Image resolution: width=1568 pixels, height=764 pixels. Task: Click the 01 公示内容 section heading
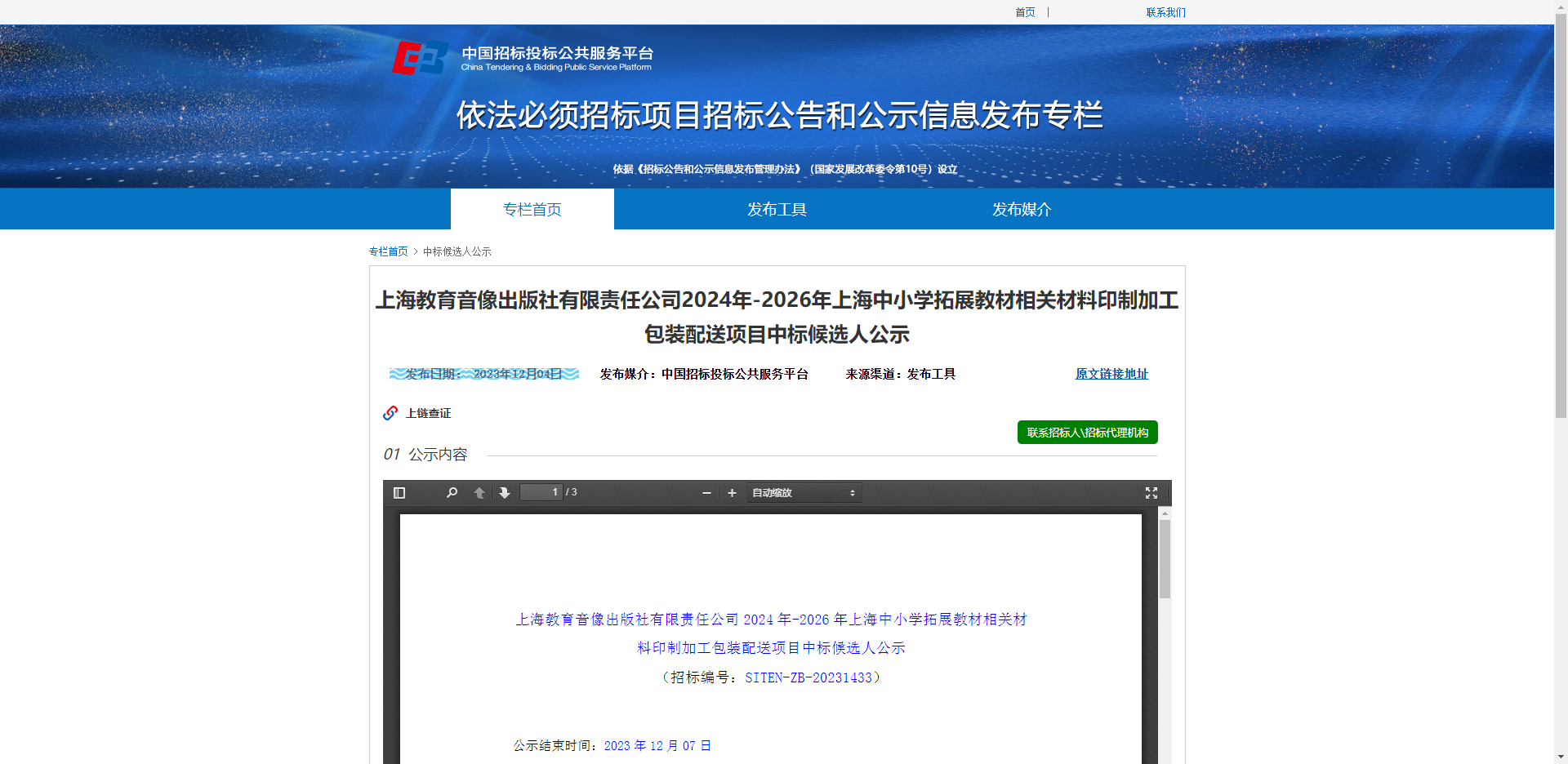click(425, 455)
